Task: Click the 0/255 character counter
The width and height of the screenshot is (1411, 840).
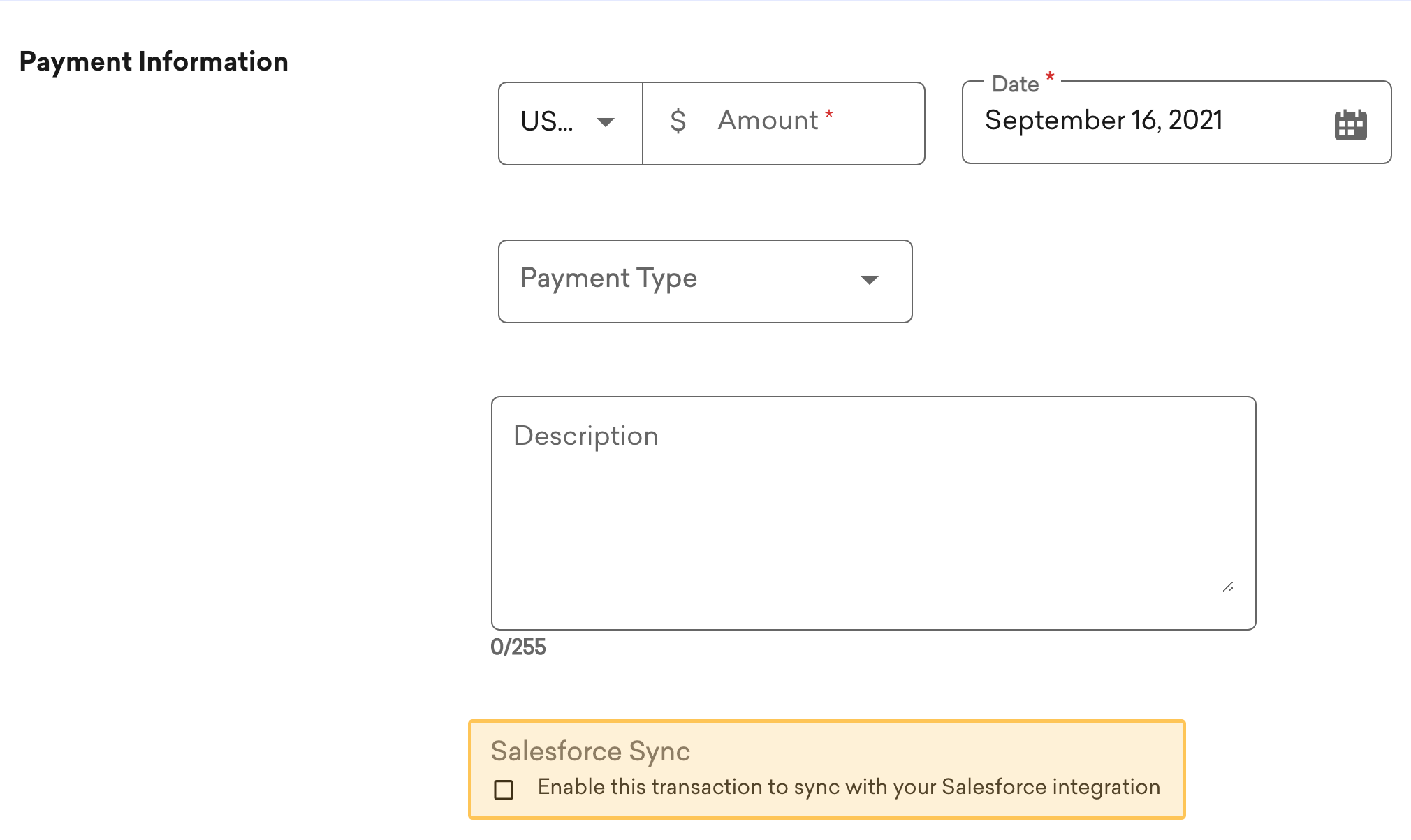Action: [x=518, y=647]
